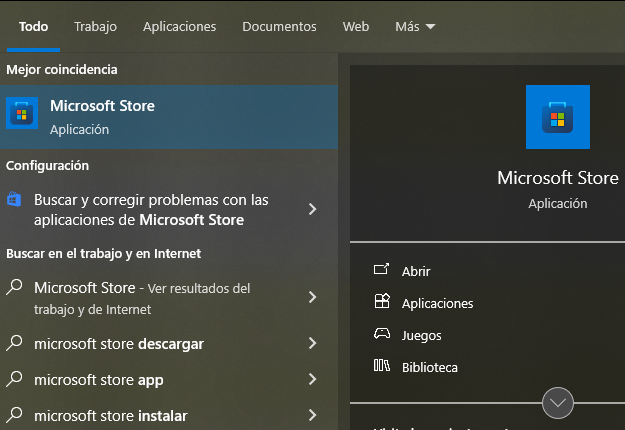Click the search icon beside 'microsoft store descargar'

coord(14,343)
